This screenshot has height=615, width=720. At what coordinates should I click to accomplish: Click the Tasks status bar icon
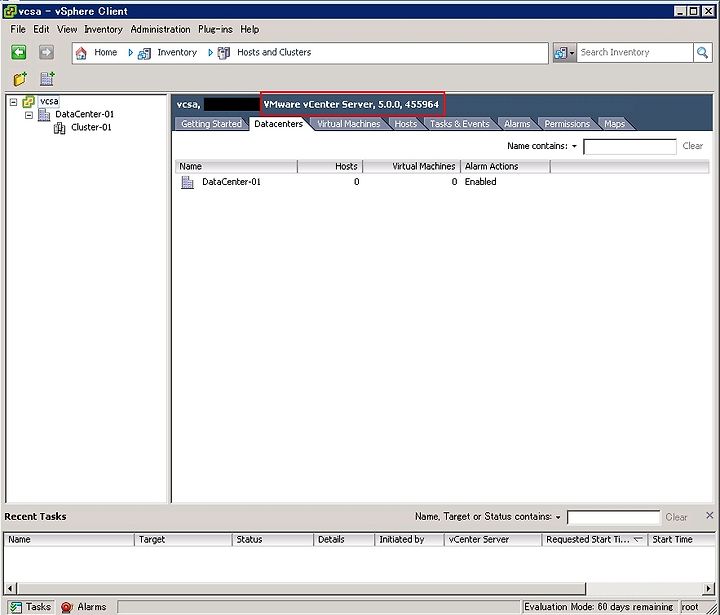(x=16, y=607)
